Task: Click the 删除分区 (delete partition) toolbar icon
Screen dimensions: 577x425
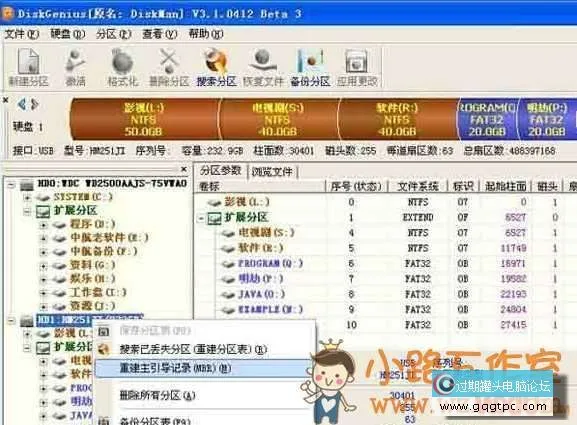Action: [169, 67]
